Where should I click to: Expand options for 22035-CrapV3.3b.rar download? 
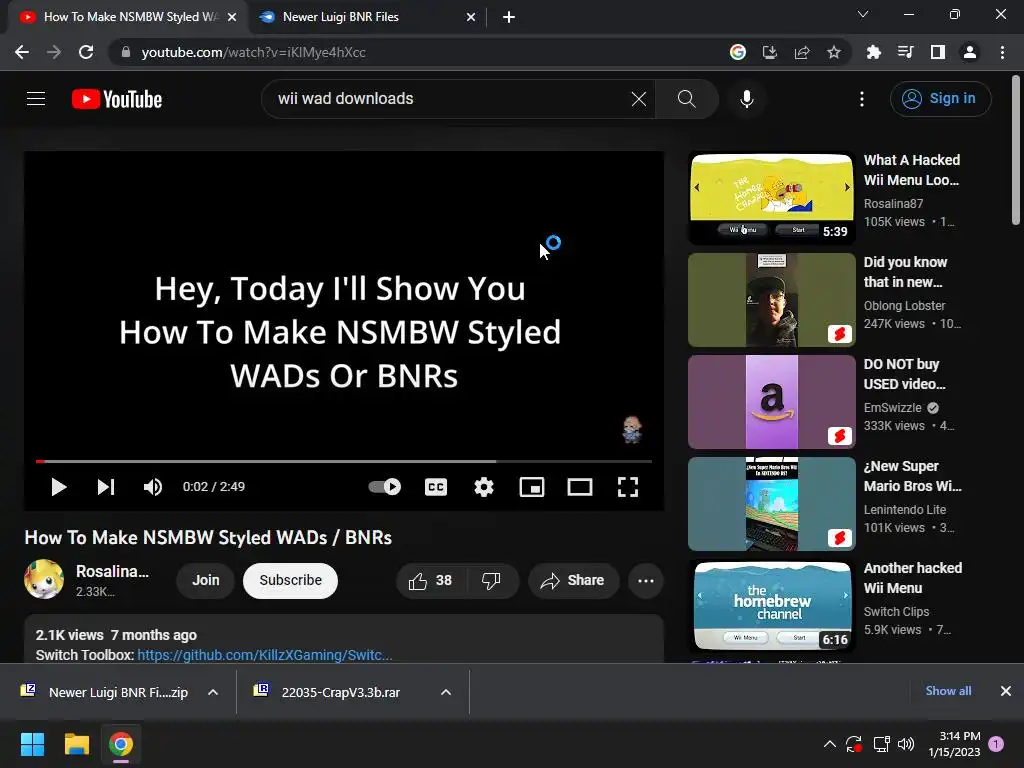pos(446,692)
